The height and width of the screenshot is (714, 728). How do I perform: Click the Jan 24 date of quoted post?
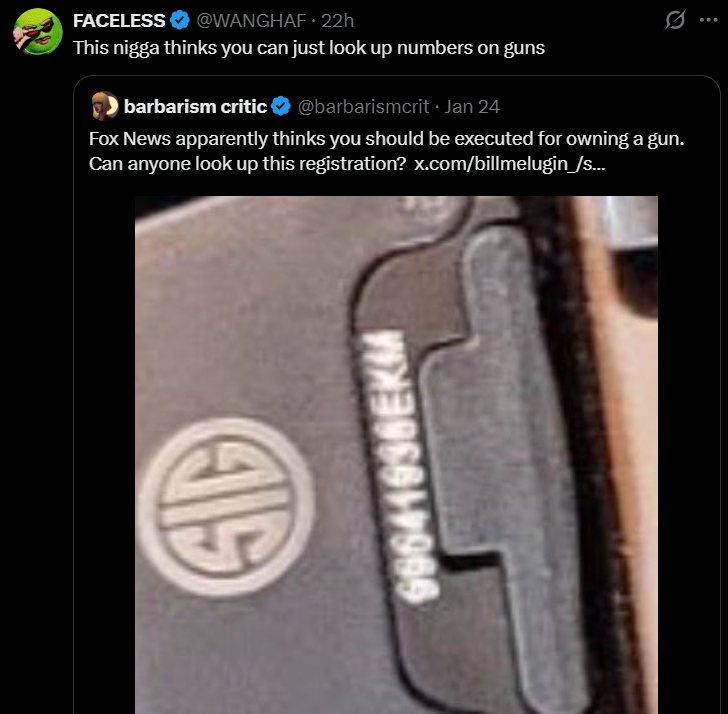[472, 106]
